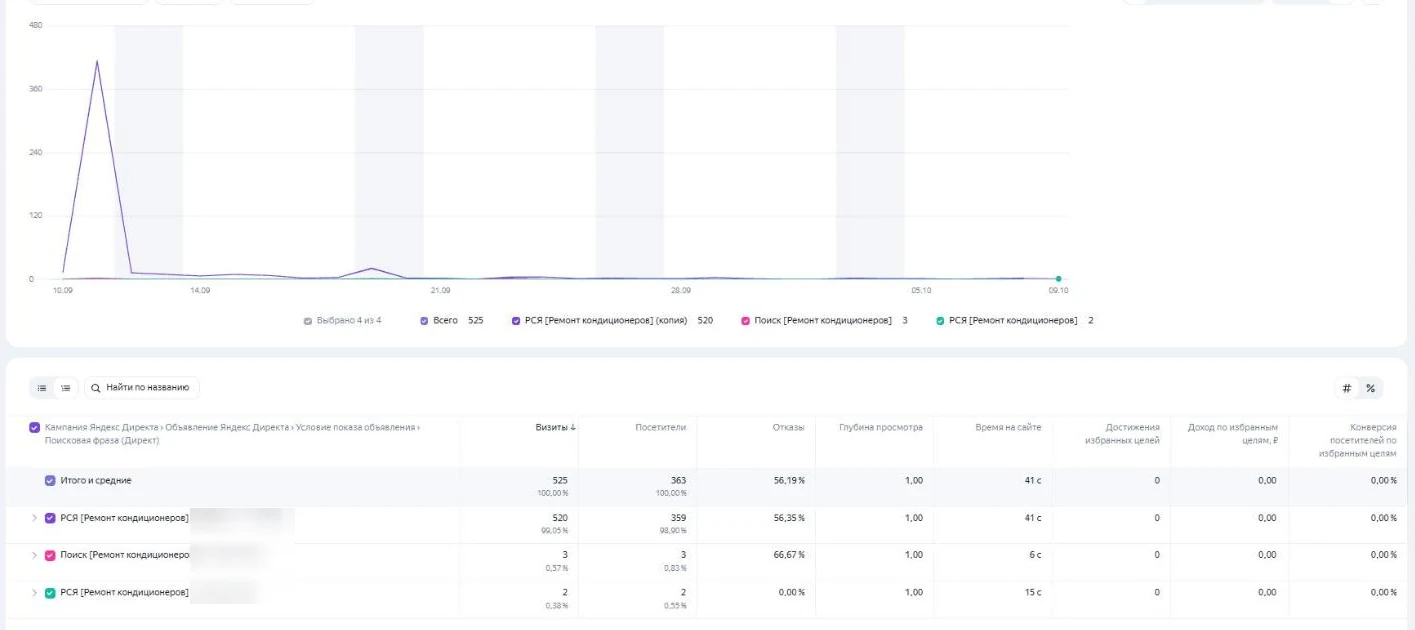The height and width of the screenshot is (630, 1415).
Task: Click the teal data point at 09.10
Action: pos(1058,279)
